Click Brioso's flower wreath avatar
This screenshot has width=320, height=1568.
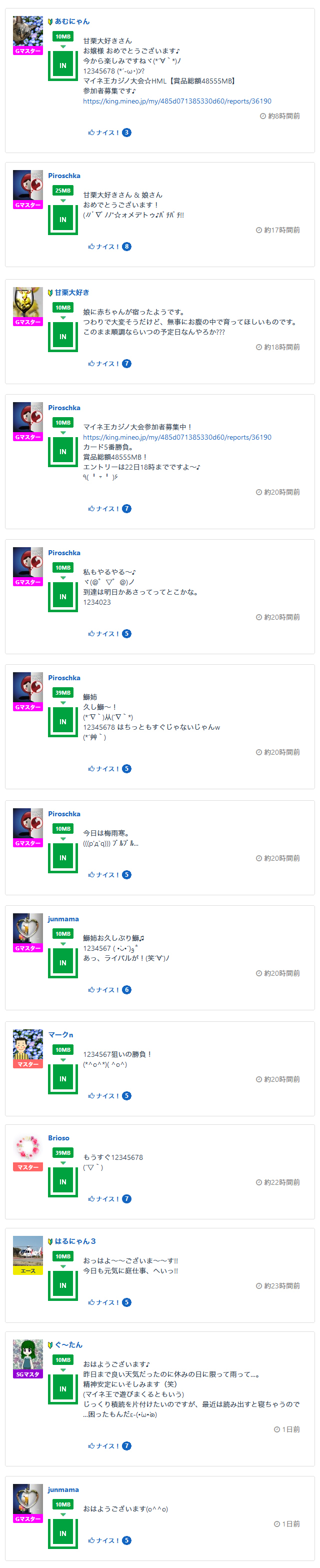pyautogui.click(x=27, y=1148)
